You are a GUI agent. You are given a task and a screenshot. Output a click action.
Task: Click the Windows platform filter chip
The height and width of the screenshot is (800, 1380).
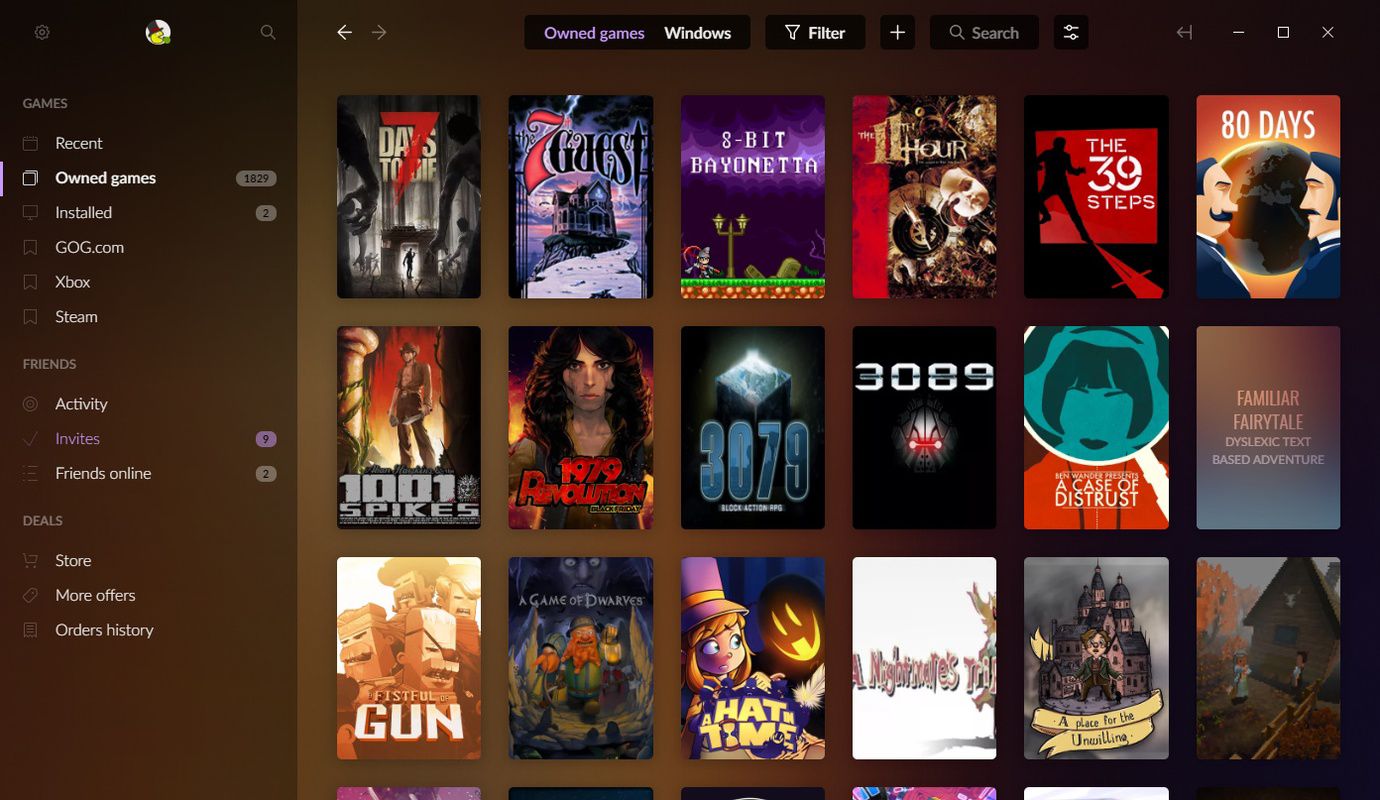click(697, 33)
